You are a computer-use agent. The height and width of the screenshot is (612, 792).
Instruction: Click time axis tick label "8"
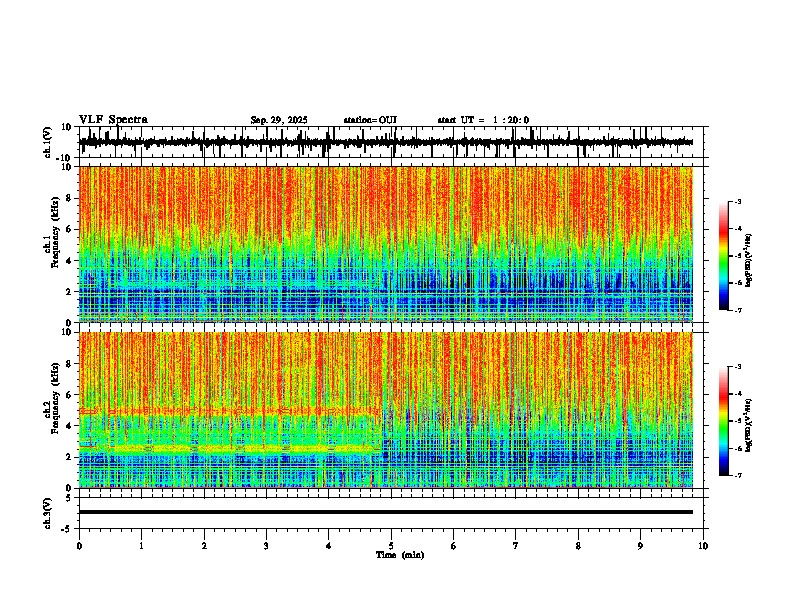(578, 546)
